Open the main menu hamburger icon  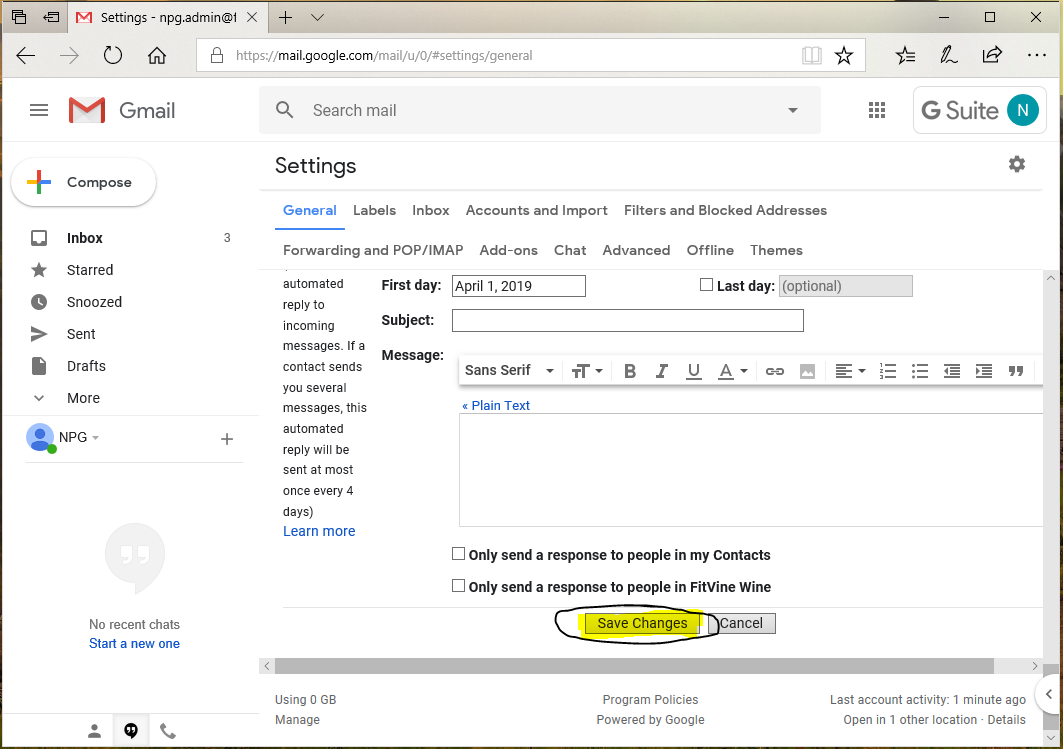[39, 110]
